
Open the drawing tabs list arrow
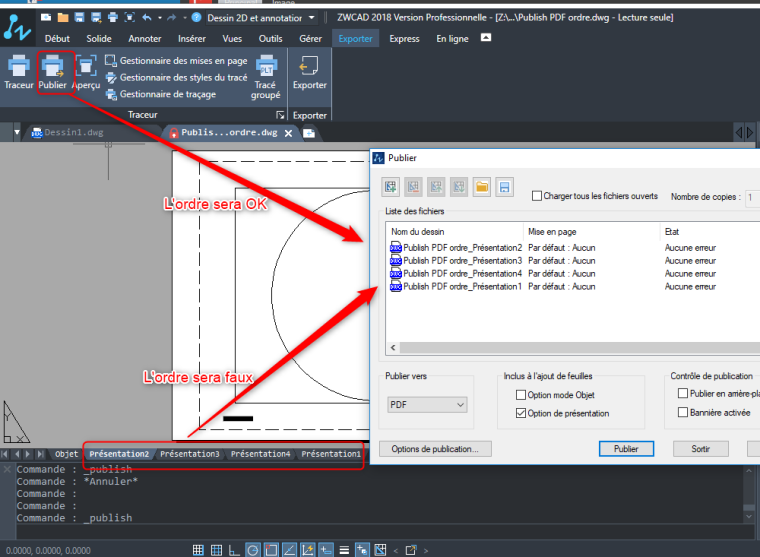(17, 132)
